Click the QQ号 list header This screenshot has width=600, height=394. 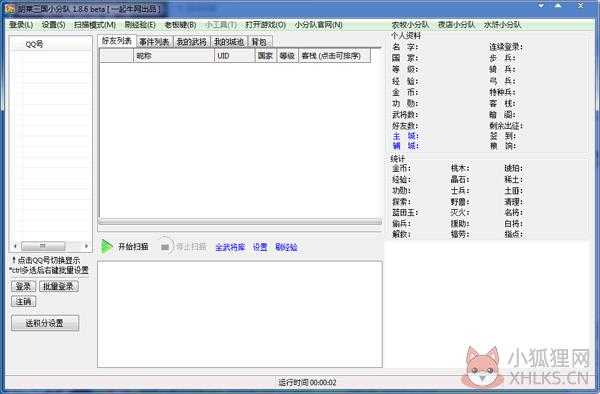pos(51,44)
